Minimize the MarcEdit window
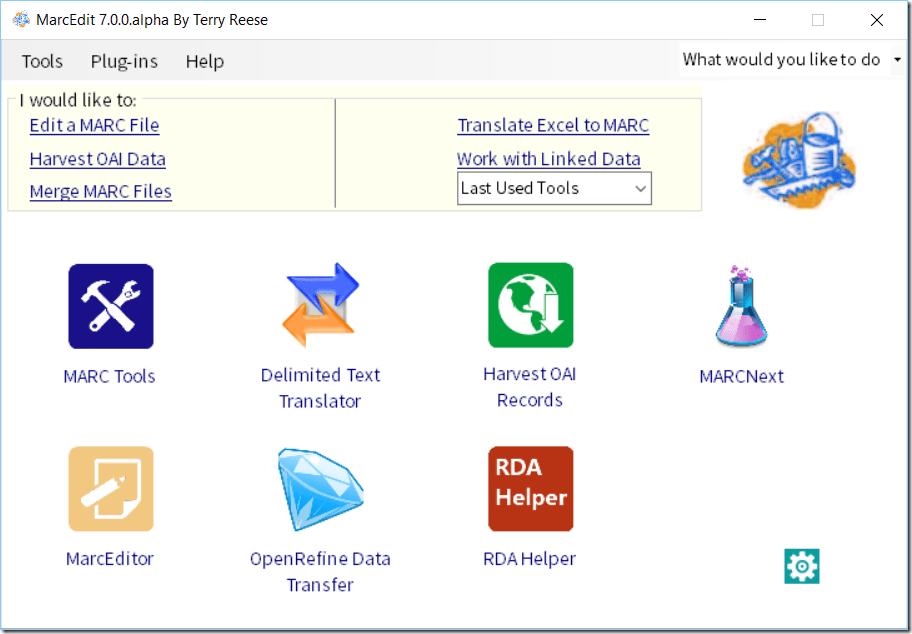 (x=760, y=20)
